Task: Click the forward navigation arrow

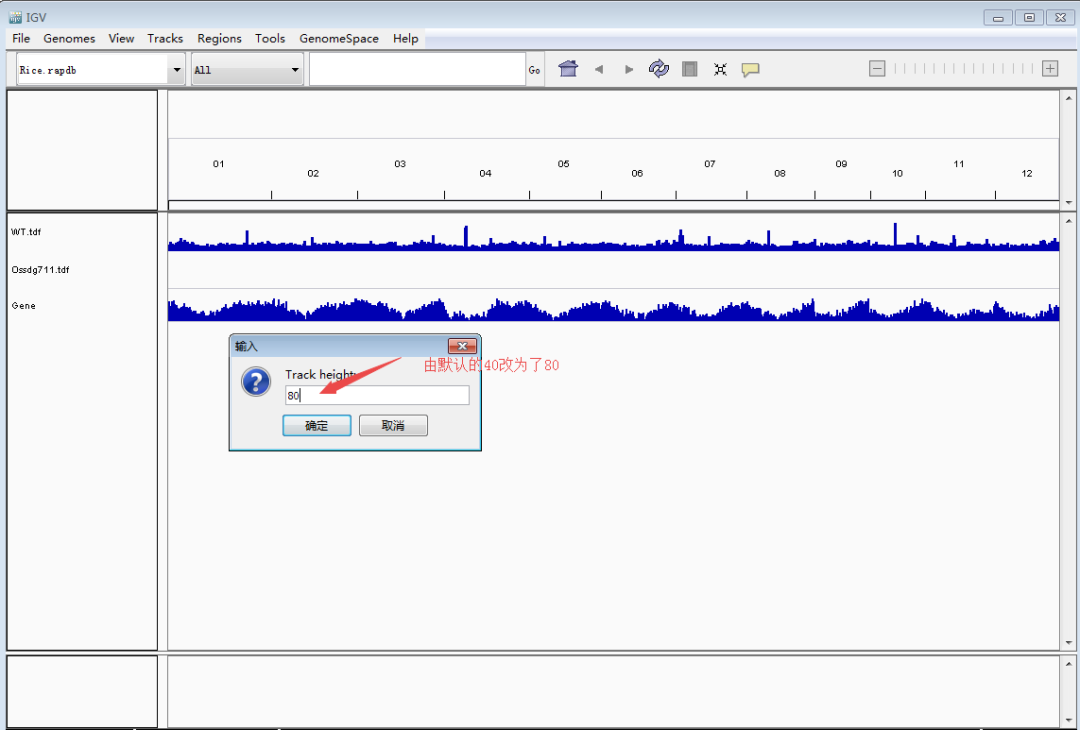Action: click(628, 68)
